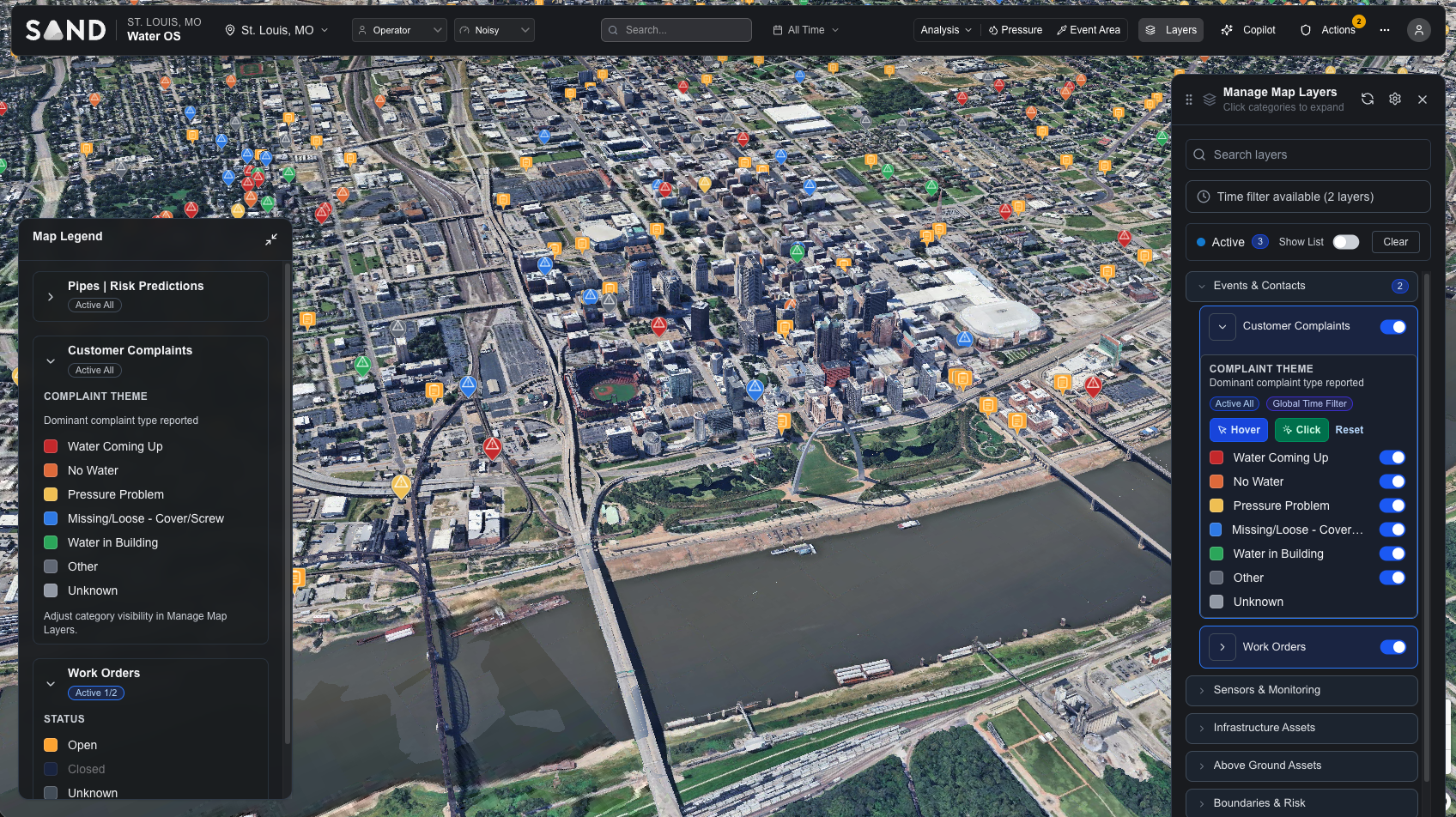Click Pressure Problem yellow swatch in layers panel

1216,505
